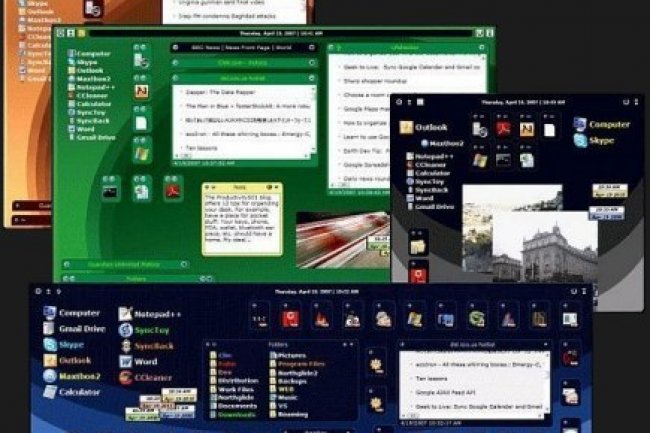Open Computer shortcut in blue-themed desktop
This screenshot has height=433, width=650.
click(71, 312)
